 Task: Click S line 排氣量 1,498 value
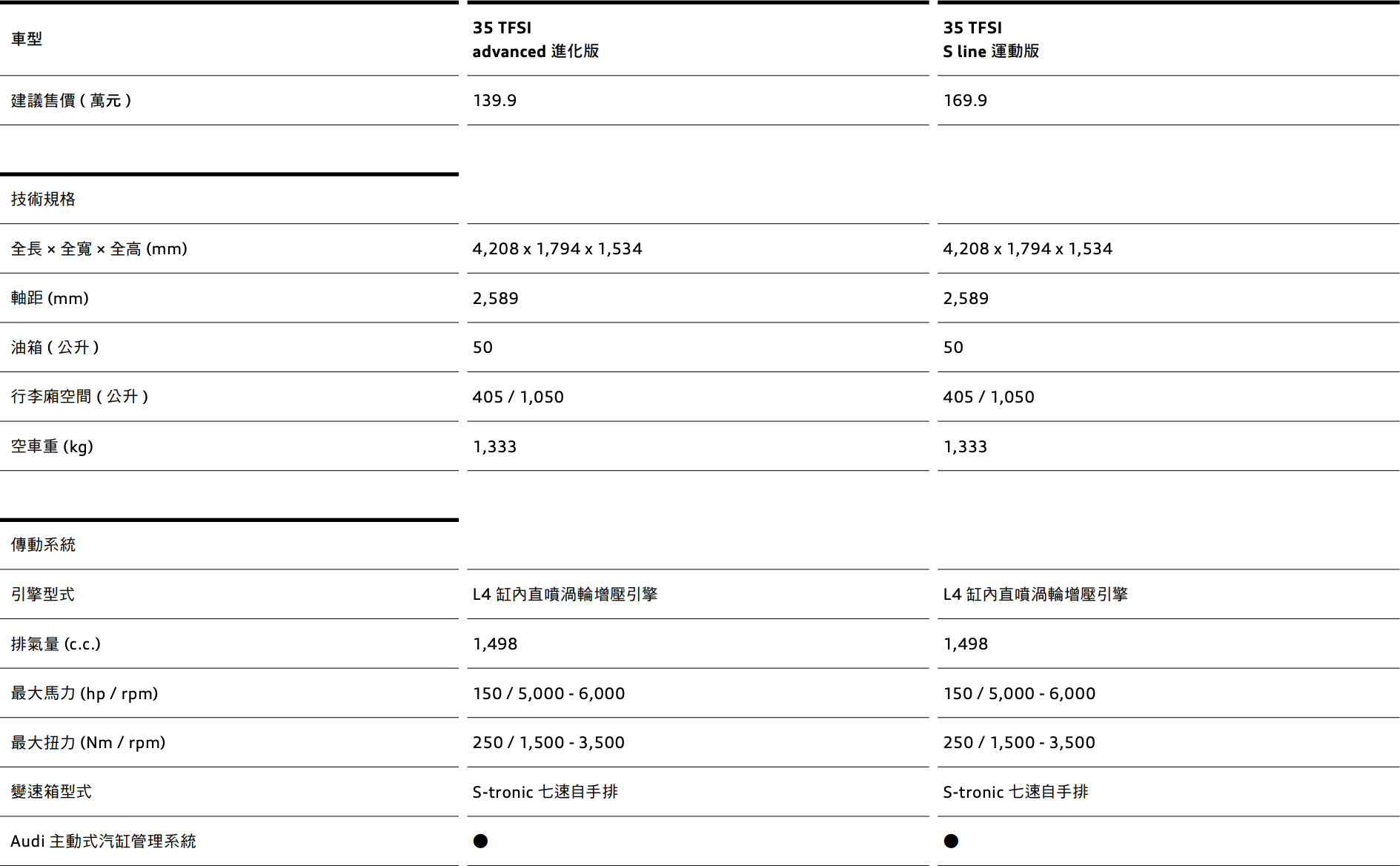click(965, 644)
